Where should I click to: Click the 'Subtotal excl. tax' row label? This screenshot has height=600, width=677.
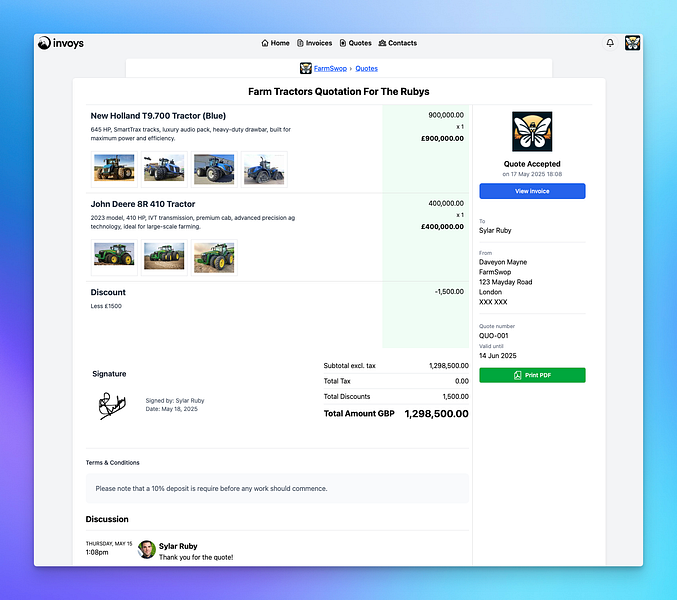click(x=350, y=366)
